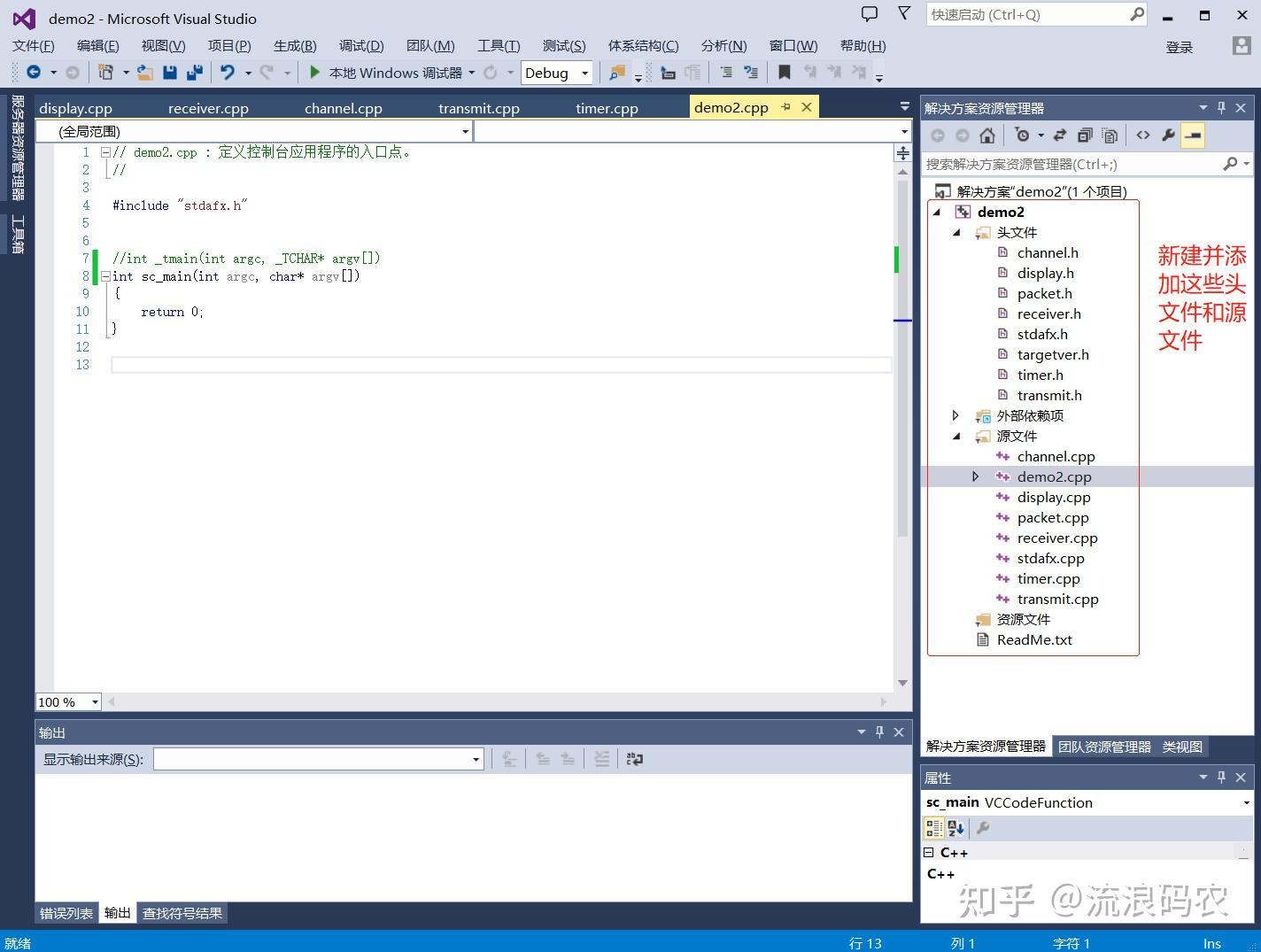This screenshot has height=952, width=1261.
Task: Click the 登录 sign-in link
Action: coord(1179,47)
